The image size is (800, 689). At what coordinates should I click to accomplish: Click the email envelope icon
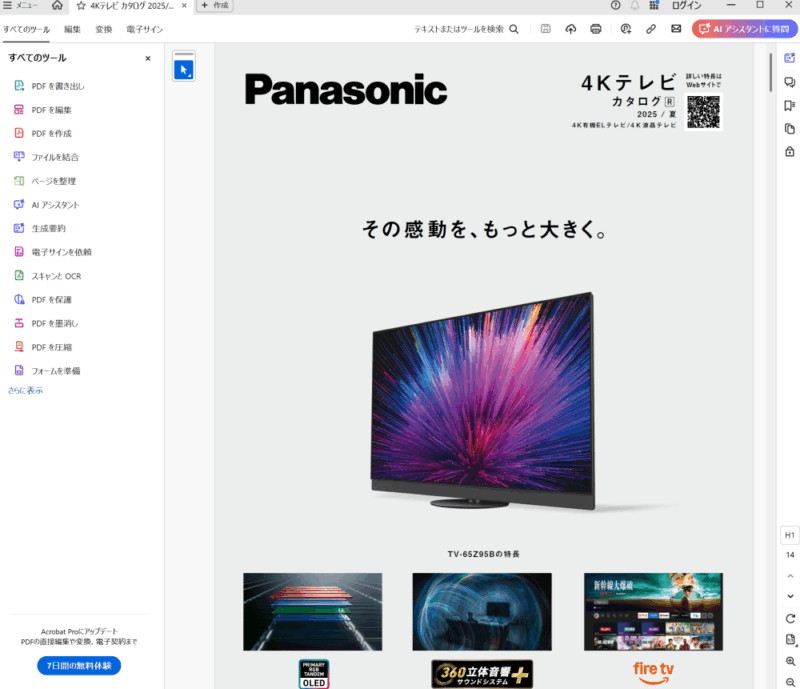[x=676, y=29]
